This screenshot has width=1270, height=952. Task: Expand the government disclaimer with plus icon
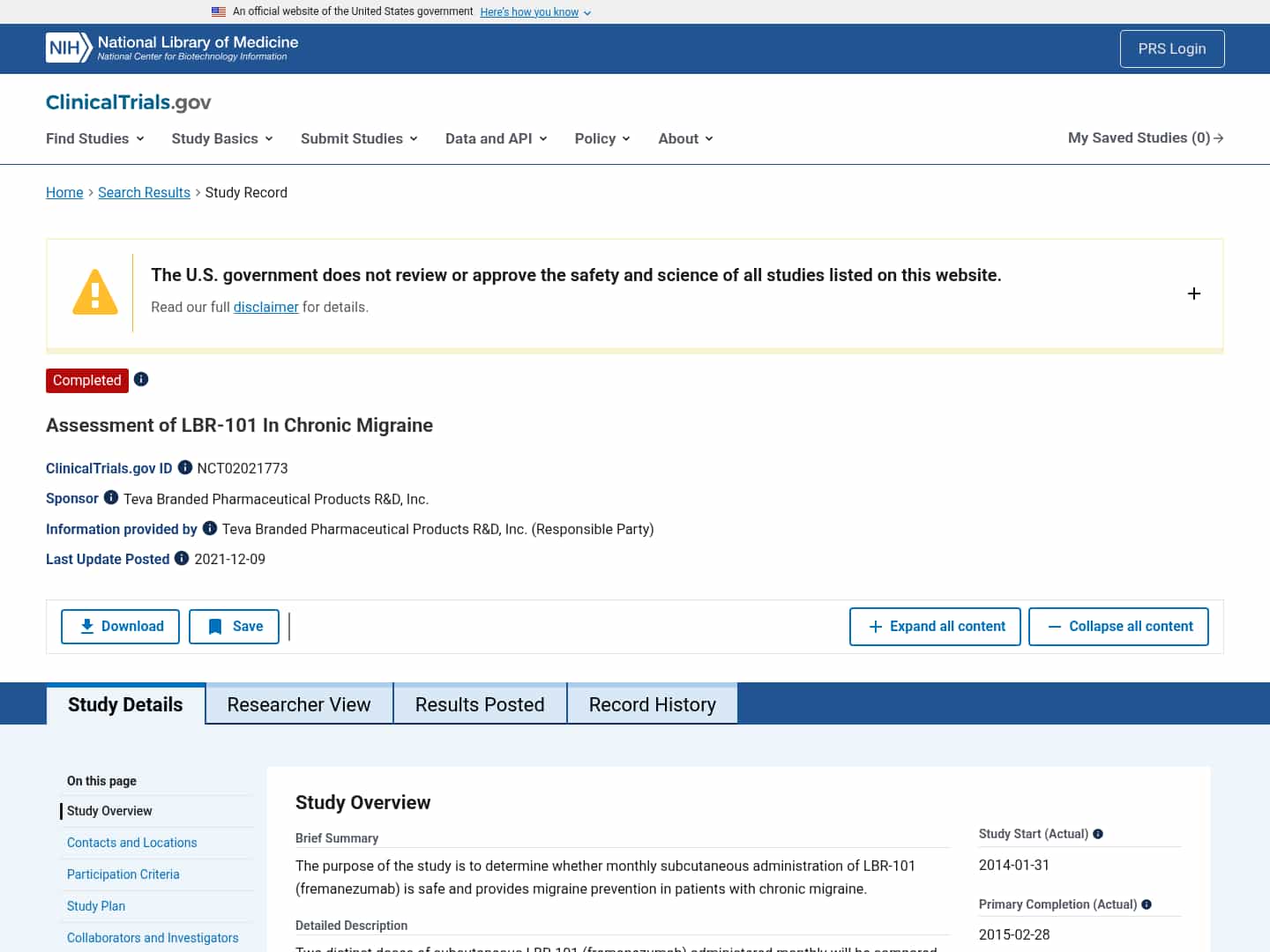1193,294
